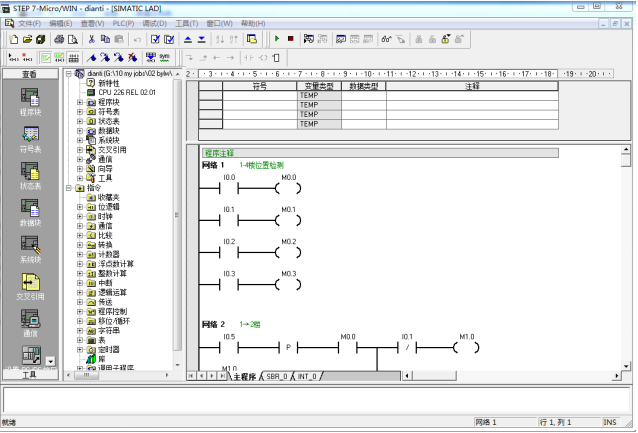
Task: Select the I0.0 contact in network 1
Action: 229,188
